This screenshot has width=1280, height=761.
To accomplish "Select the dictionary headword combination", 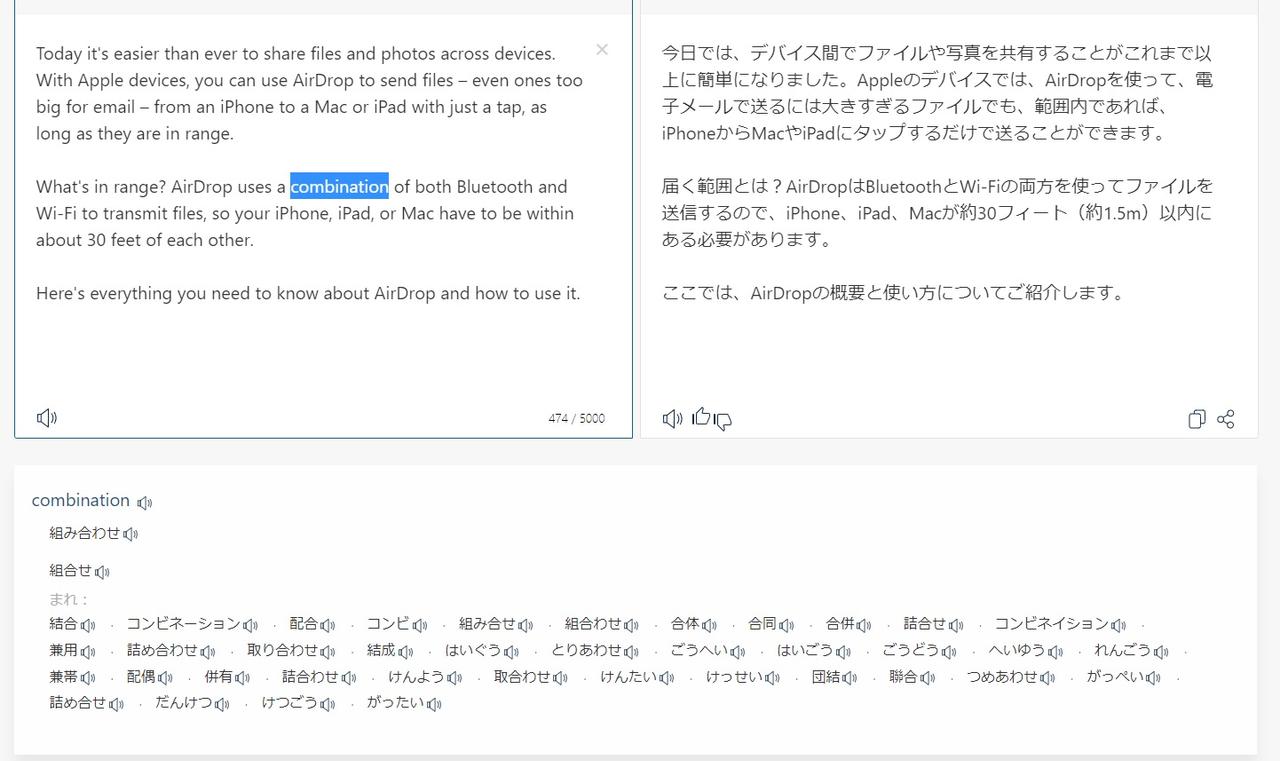I will click(81, 500).
